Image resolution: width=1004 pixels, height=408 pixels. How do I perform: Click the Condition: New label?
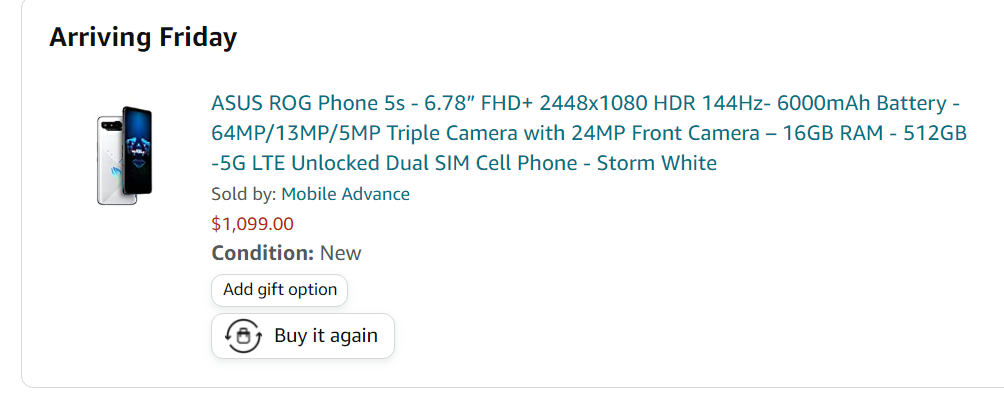pyautogui.click(x=286, y=253)
